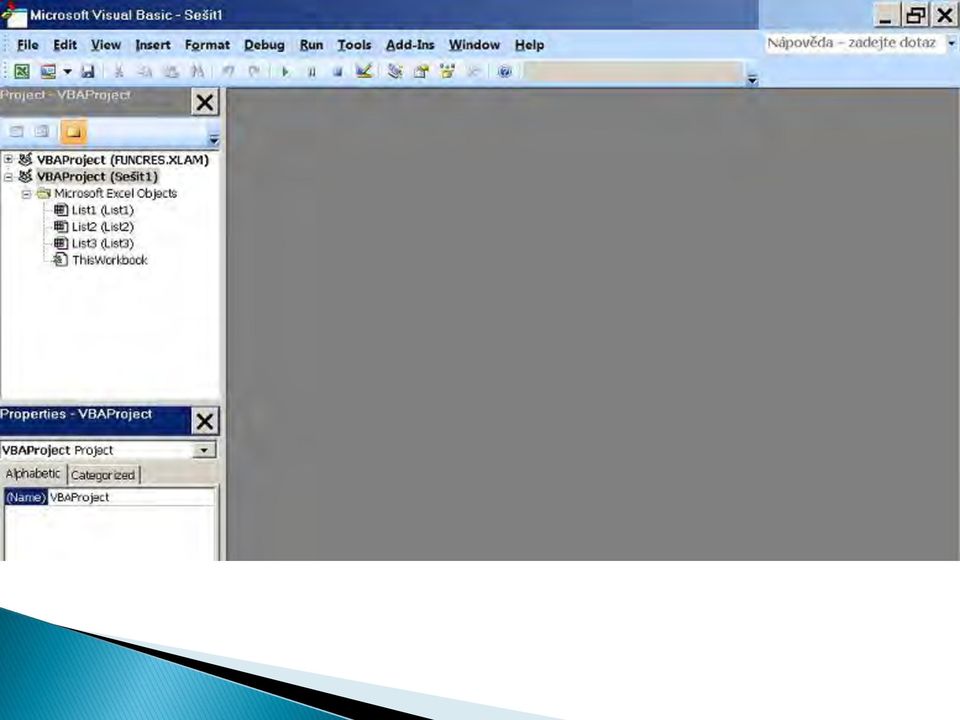Screen dimensions: 960x720
Task: Click the Break pause icon
Action: click(x=311, y=72)
